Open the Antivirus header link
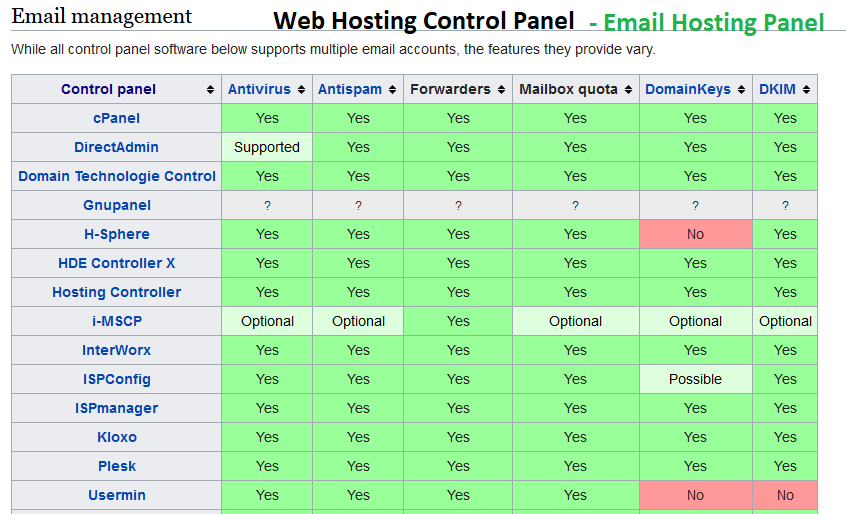846x514 pixels. click(259, 89)
